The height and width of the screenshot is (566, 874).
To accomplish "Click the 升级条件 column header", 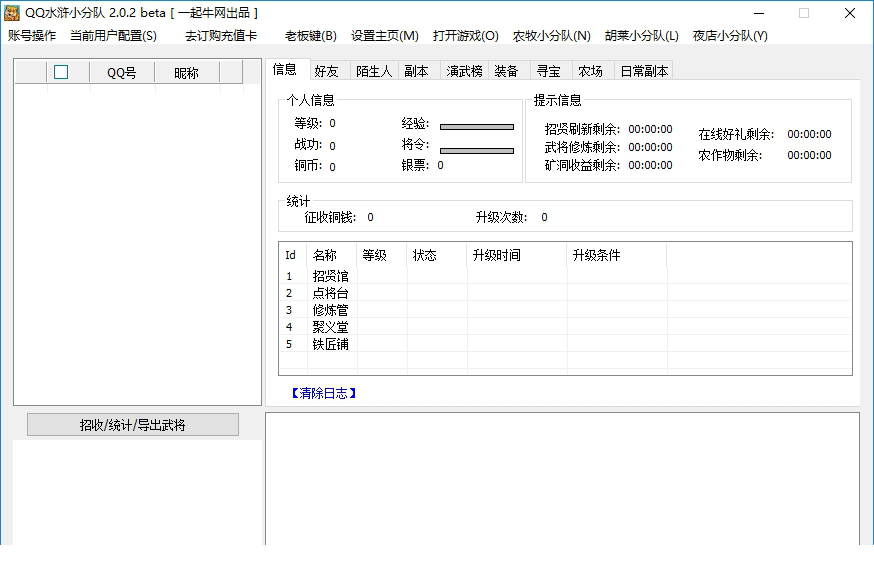I will point(616,255).
